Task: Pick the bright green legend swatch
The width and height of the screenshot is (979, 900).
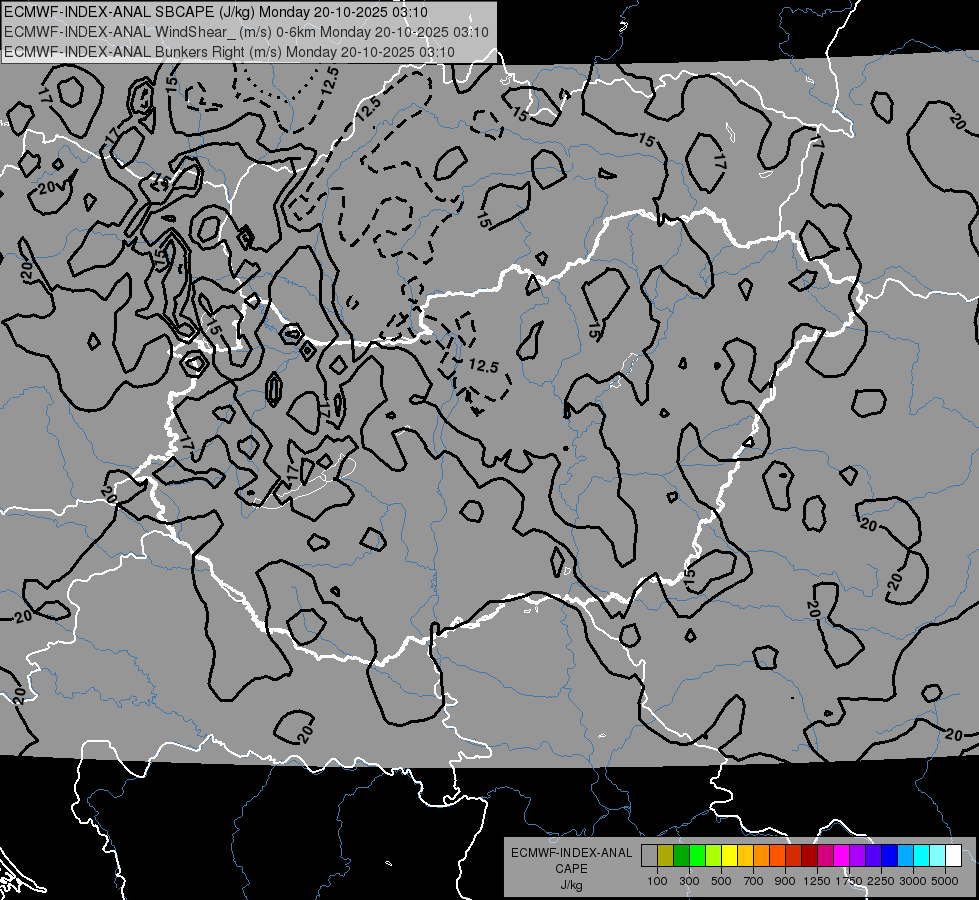Action: pyautogui.click(x=697, y=856)
